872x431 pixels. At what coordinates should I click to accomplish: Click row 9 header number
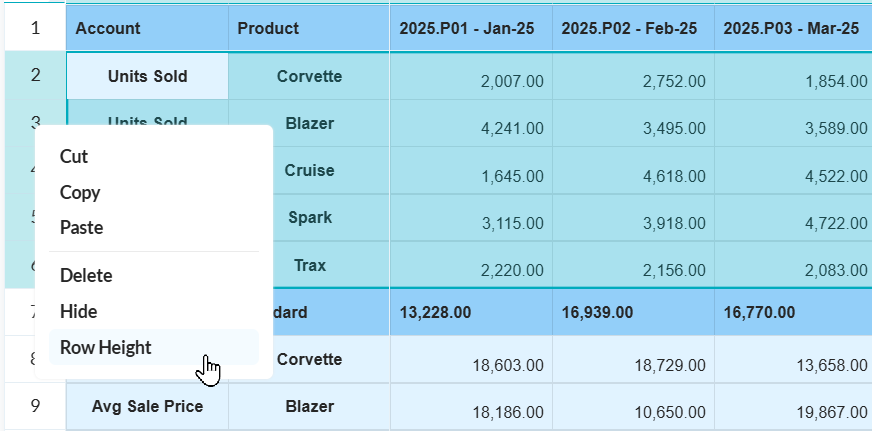pos(35,406)
